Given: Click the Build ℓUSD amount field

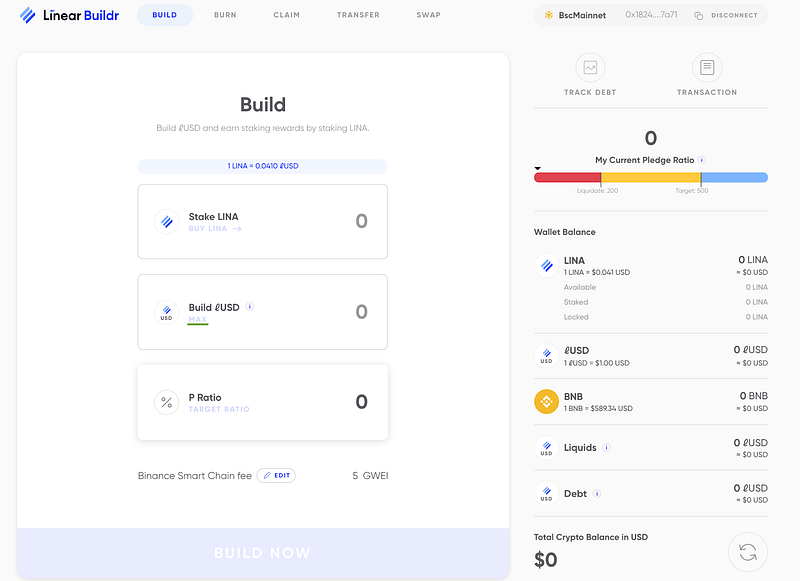Looking at the screenshot, I should coord(263,312).
